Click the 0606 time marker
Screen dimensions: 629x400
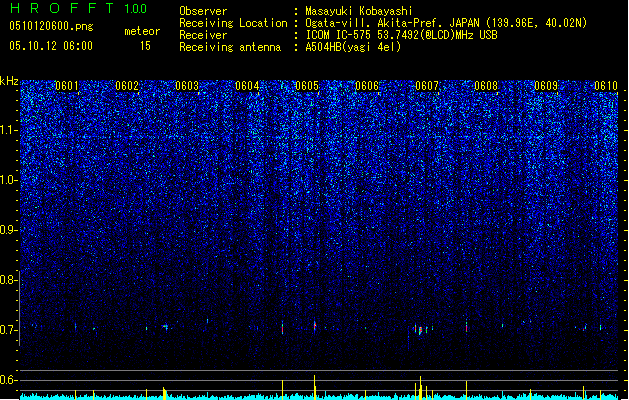(x=367, y=86)
